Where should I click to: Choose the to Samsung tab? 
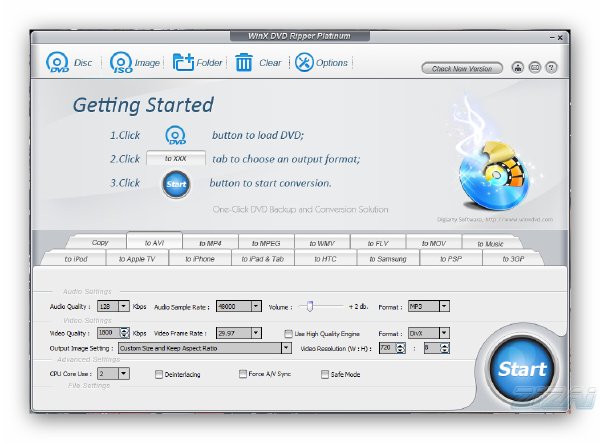pos(388,259)
